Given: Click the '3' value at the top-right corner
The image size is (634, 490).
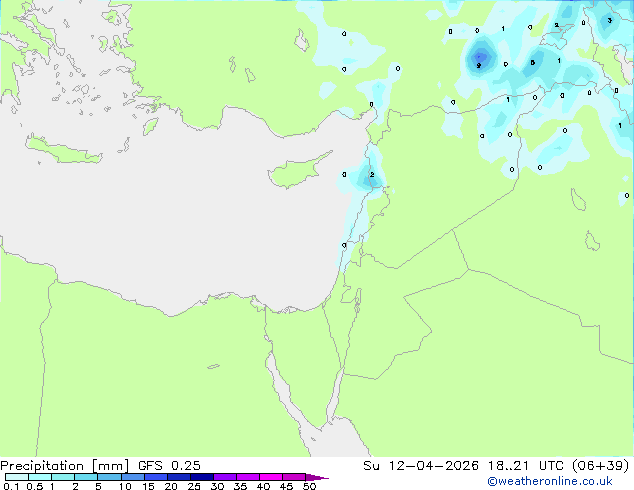Looking at the screenshot, I should [x=609, y=20].
